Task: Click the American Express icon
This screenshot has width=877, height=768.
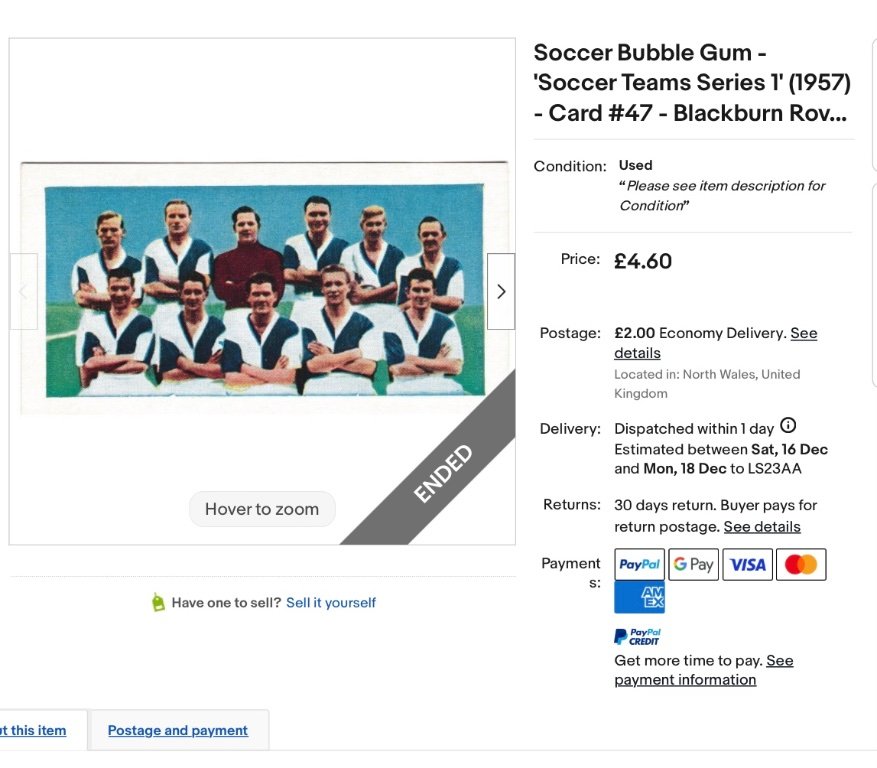Action: coord(640,597)
